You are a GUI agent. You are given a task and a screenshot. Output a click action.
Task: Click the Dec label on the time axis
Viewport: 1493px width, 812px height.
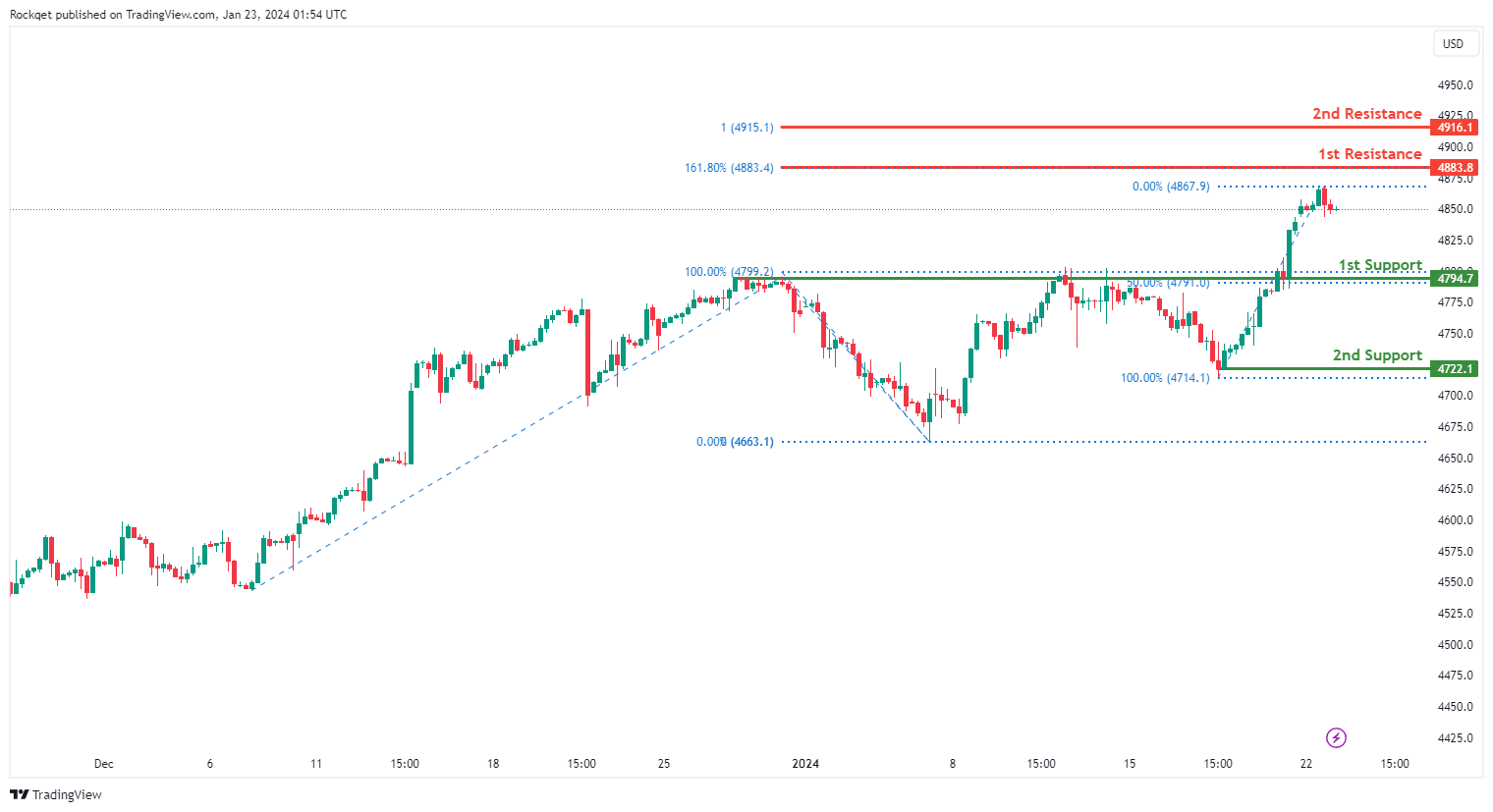tap(103, 764)
